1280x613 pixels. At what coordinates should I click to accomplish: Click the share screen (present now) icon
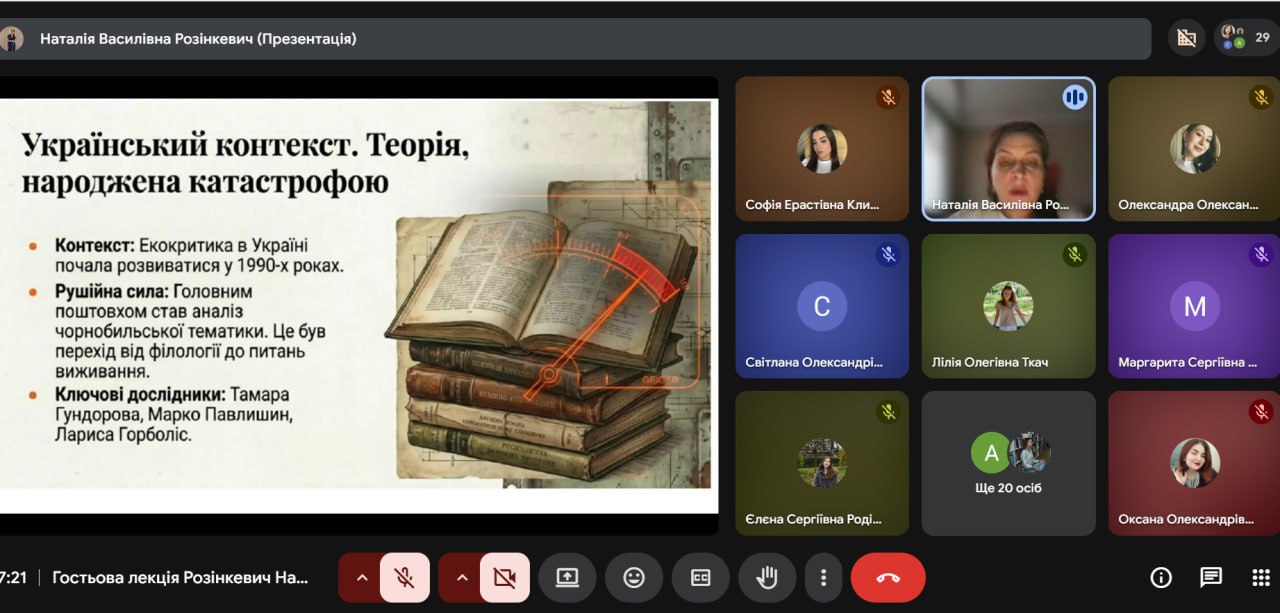tap(567, 577)
